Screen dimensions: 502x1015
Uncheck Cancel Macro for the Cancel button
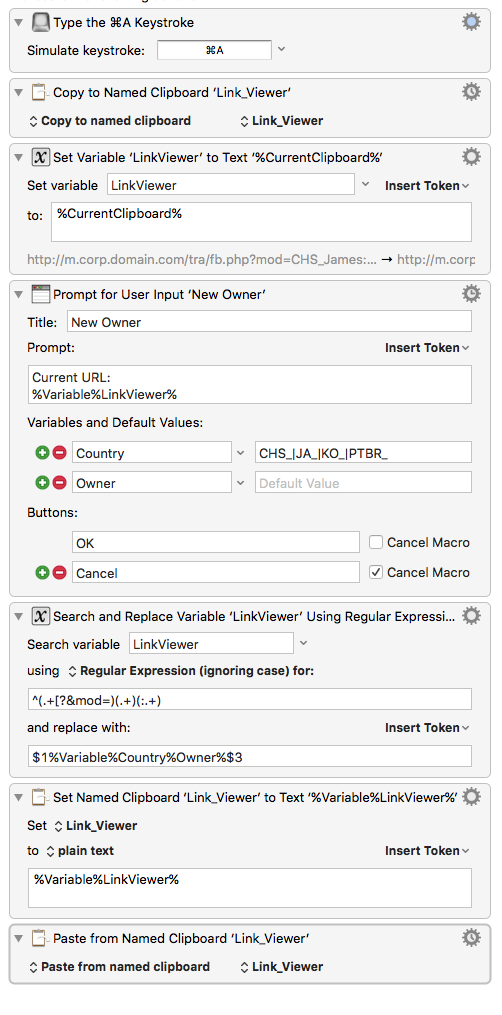375,572
